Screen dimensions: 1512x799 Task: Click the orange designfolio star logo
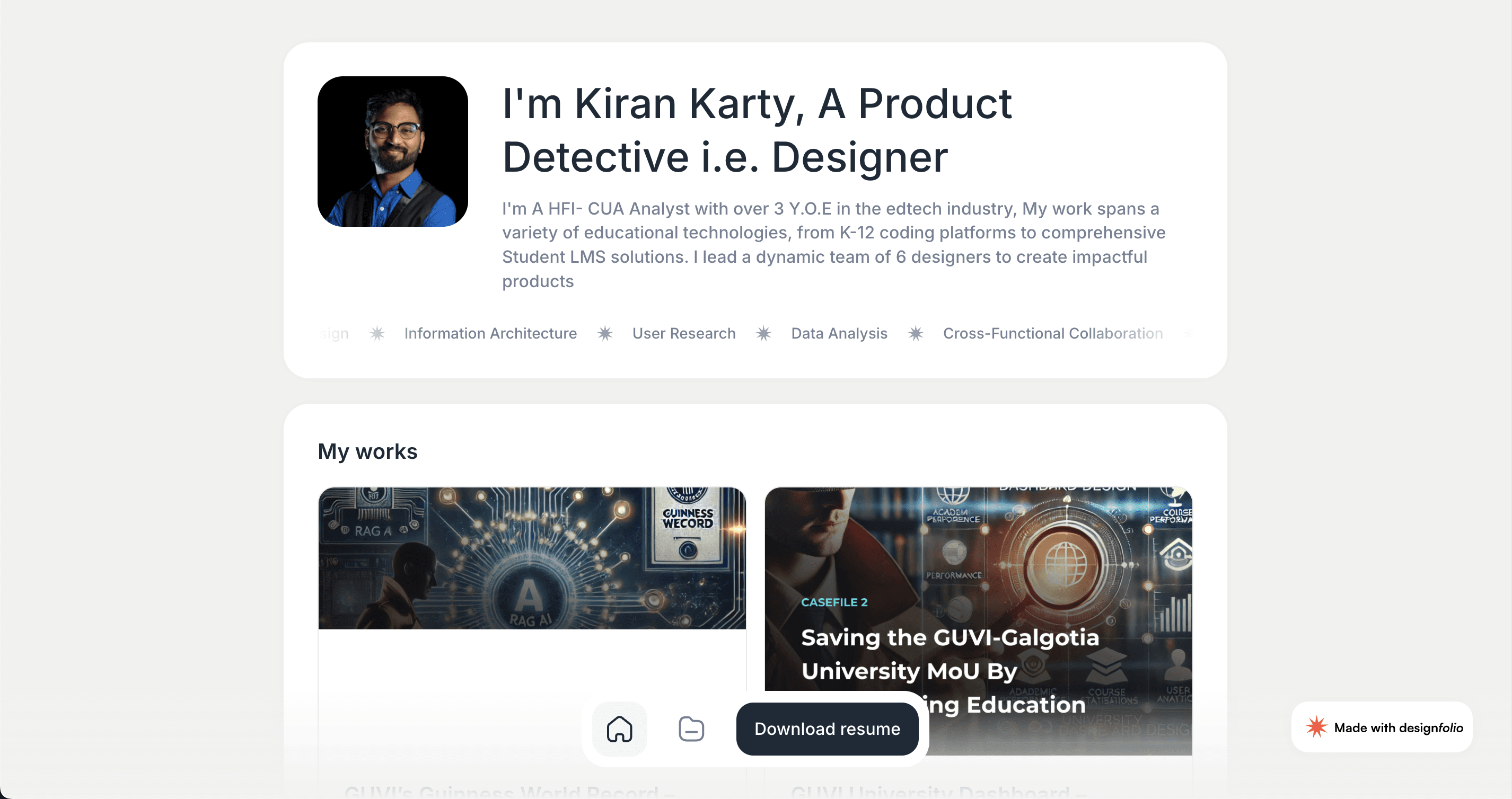[1316, 727]
